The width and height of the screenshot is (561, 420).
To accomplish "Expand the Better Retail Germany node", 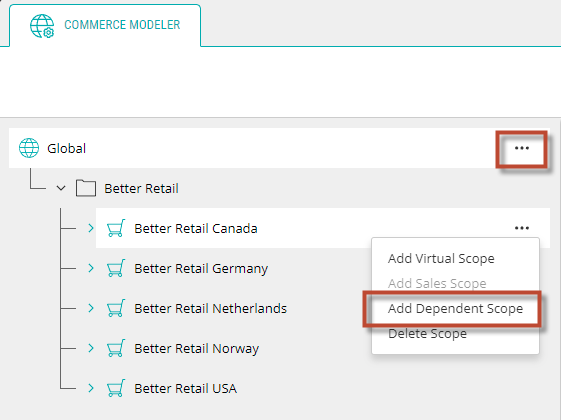I will 91,268.
